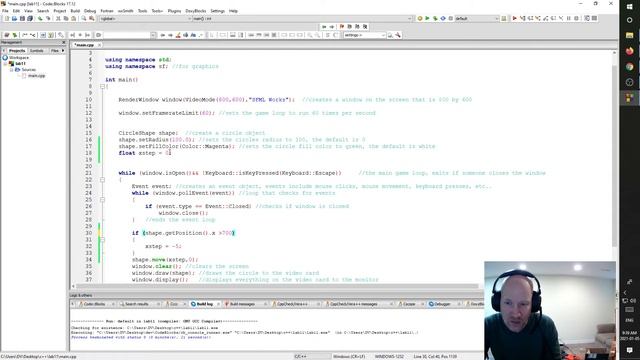Collapse the Sources folder node
This screenshot has height=360, width=640.
click(x=11, y=70)
